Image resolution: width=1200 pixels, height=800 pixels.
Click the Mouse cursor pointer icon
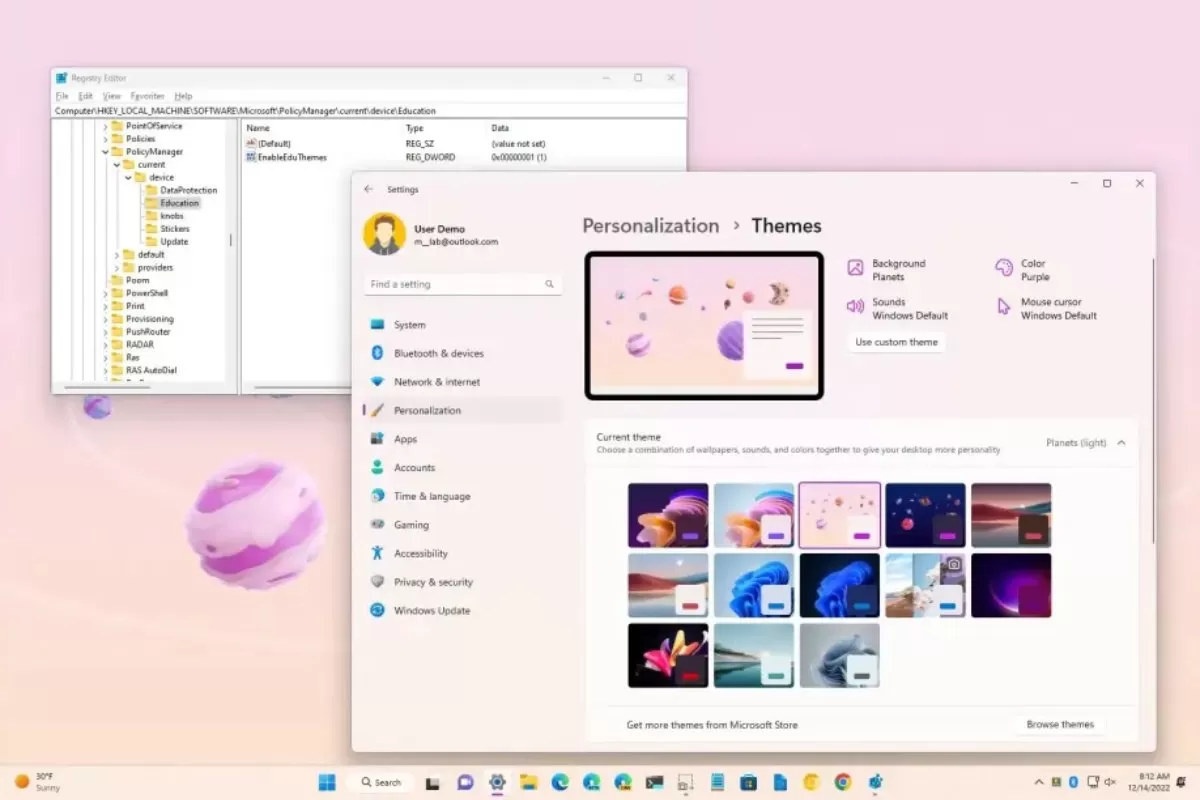tap(1004, 307)
